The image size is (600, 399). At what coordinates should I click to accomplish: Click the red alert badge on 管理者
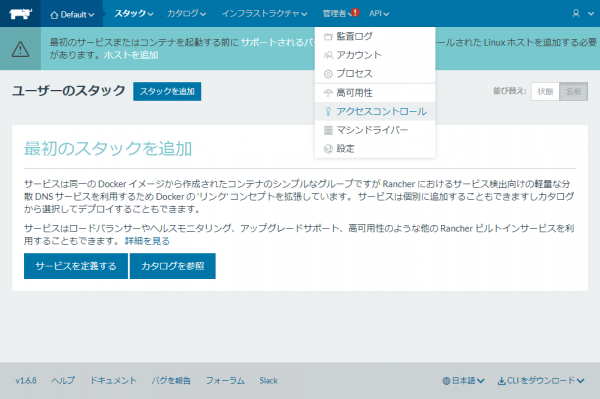355,13
